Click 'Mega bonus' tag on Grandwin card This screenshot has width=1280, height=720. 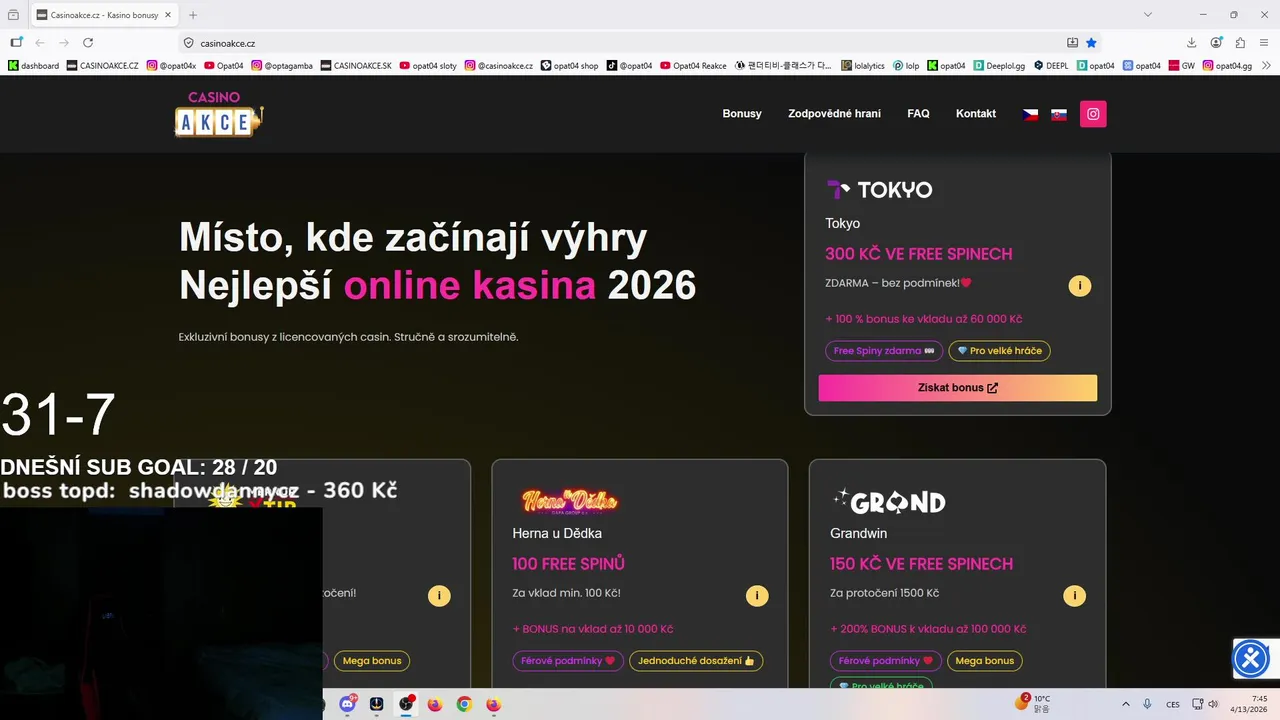click(x=985, y=661)
